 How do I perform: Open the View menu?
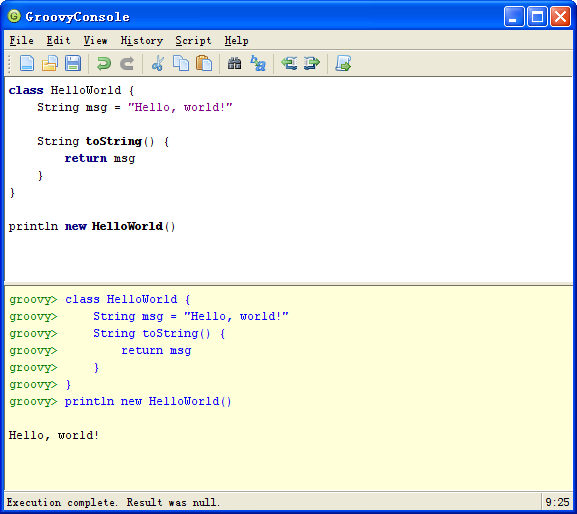pyautogui.click(x=95, y=40)
